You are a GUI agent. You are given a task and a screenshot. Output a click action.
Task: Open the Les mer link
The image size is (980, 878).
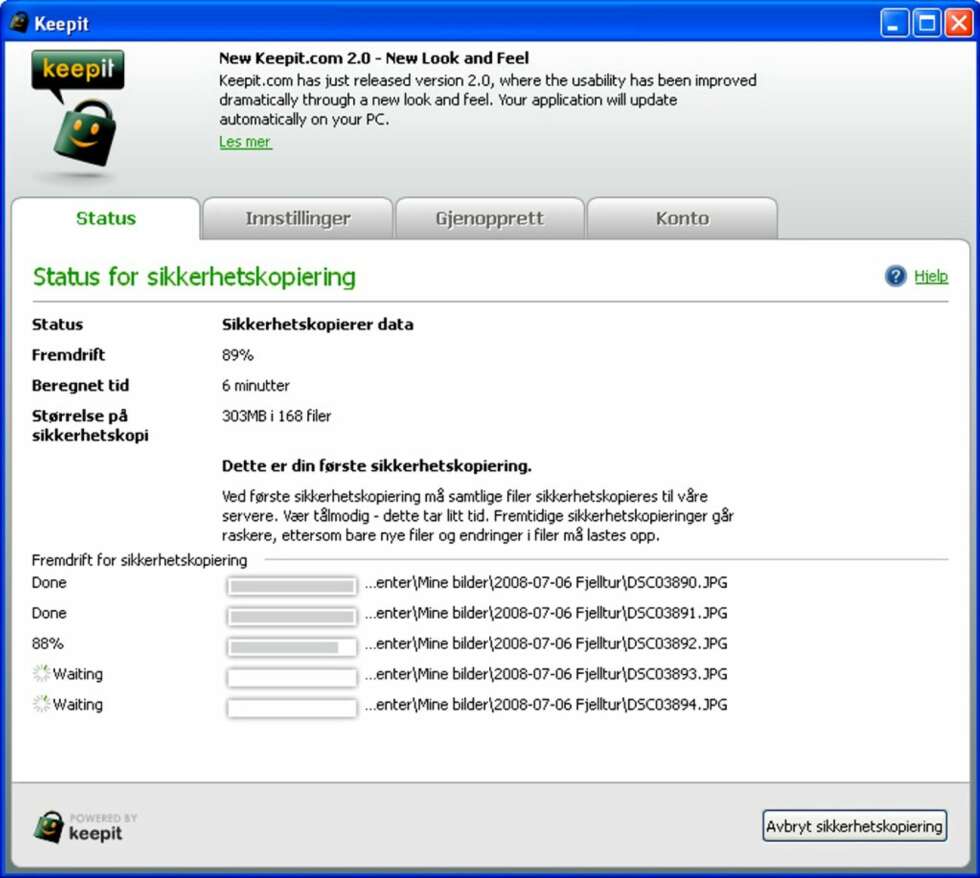(x=245, y=142)
